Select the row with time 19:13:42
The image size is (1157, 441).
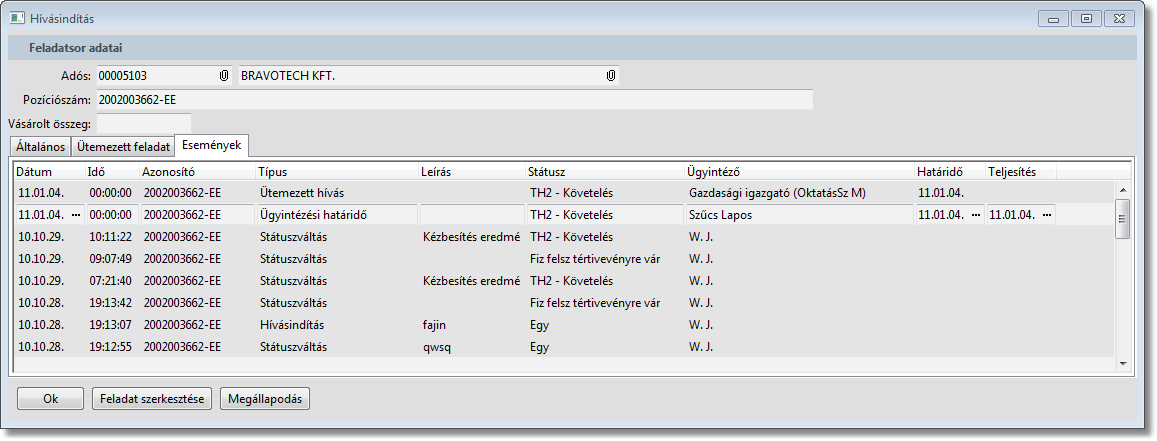point(564,303)
